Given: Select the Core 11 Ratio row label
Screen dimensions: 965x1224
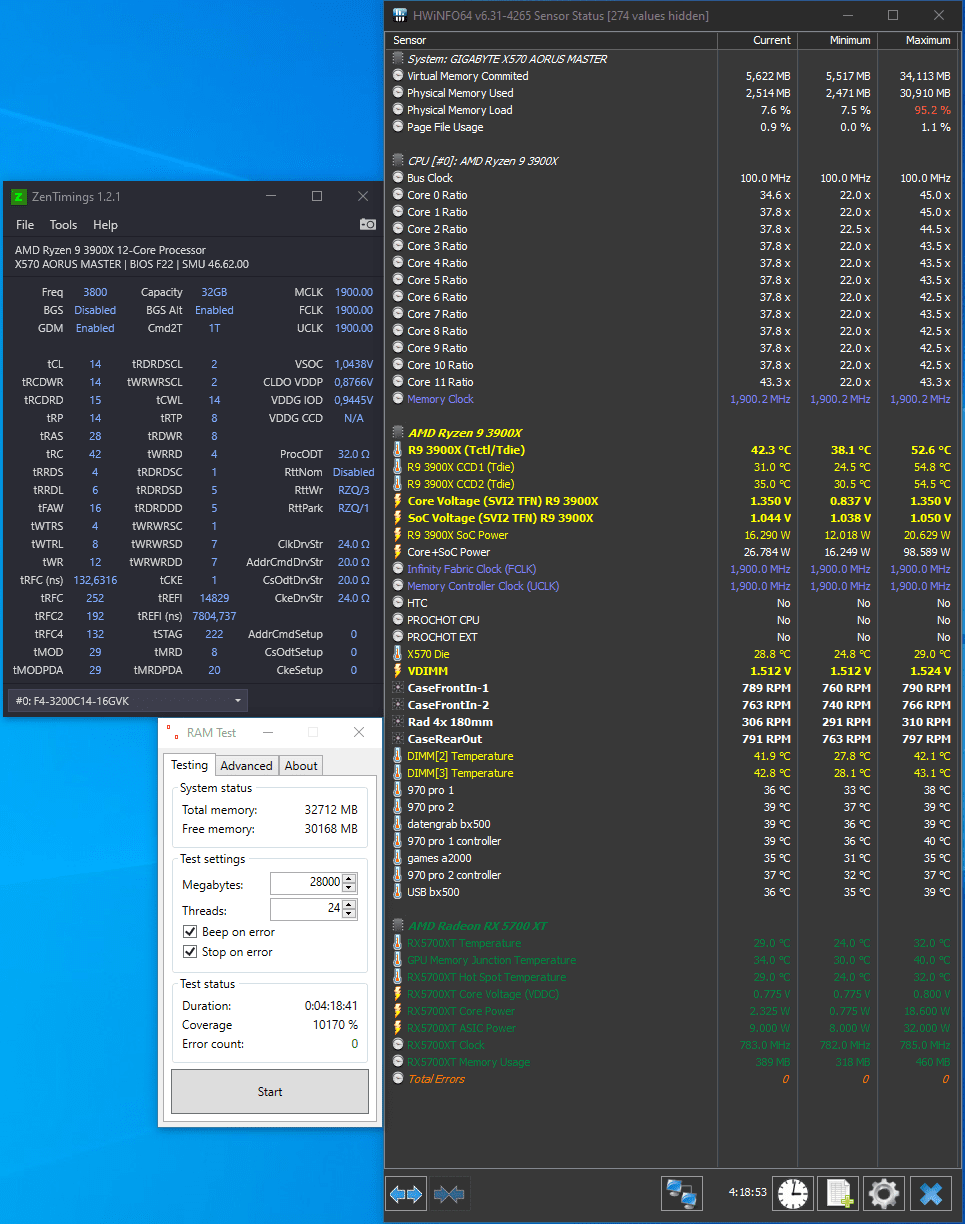Looking at the screenshot, I should (x=440, y=382).
